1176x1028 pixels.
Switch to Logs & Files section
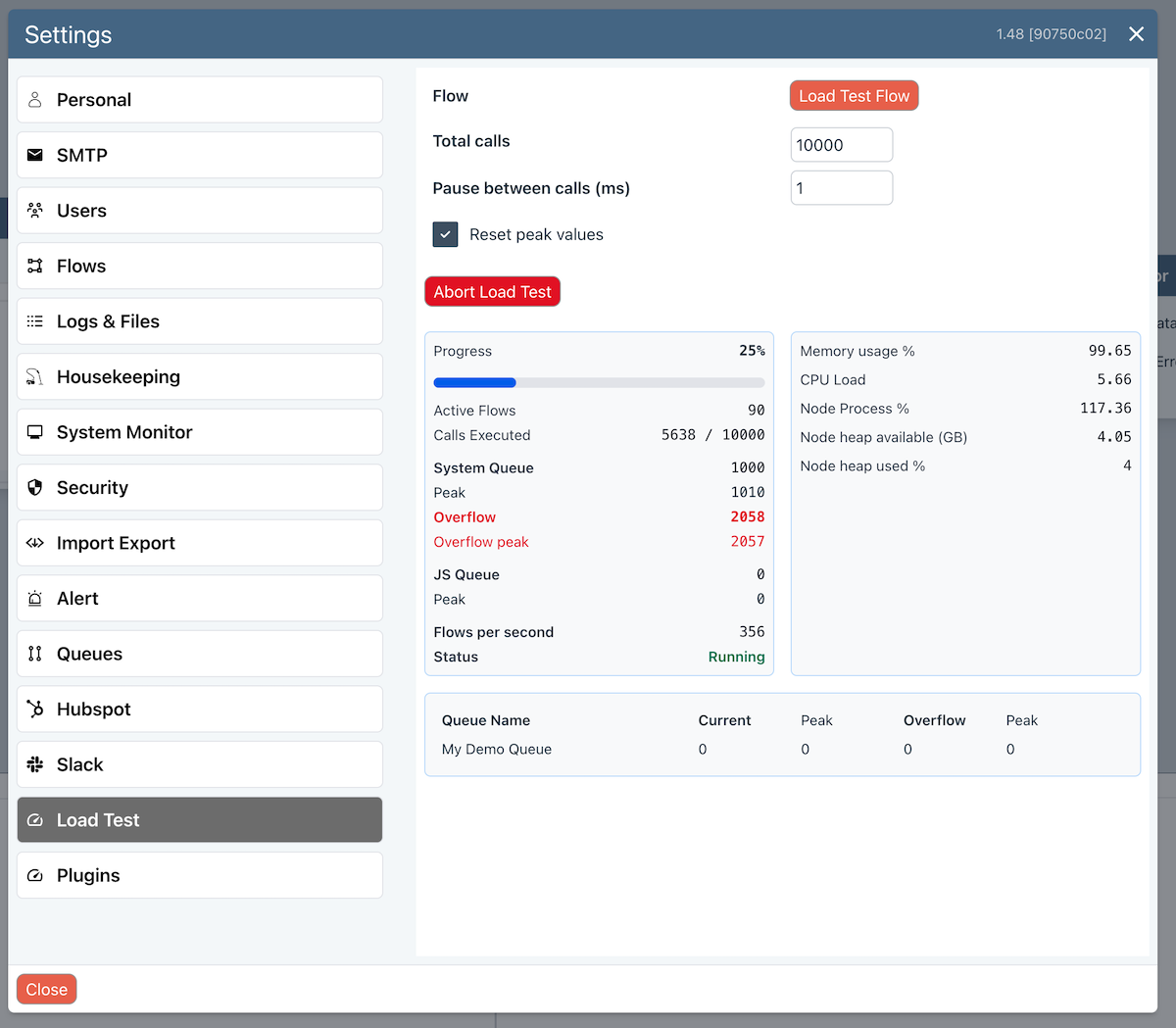(x=200, y=321)
